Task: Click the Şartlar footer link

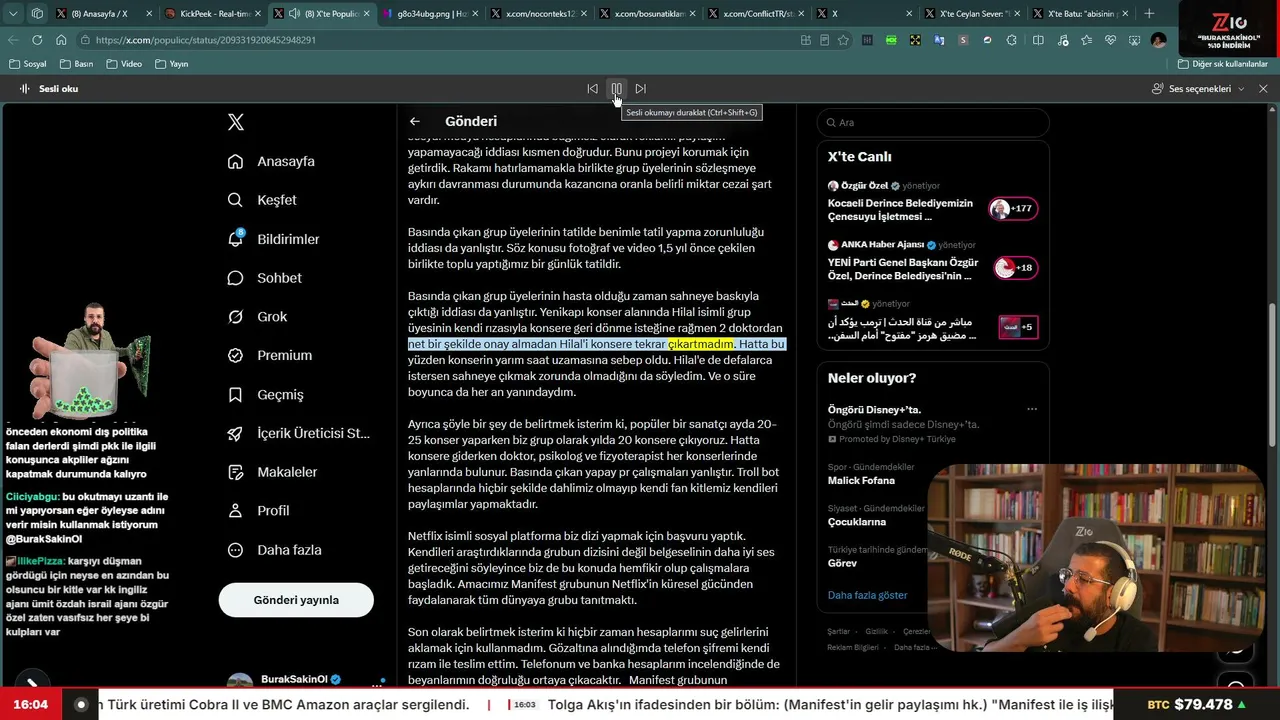Action: 838,632
